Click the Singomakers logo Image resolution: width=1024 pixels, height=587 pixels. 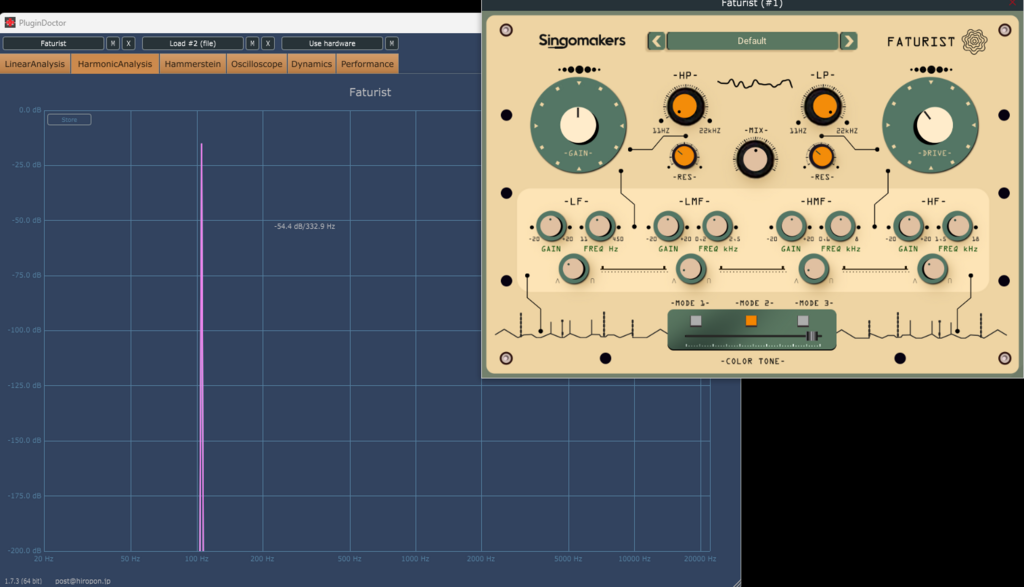(581, 41)
